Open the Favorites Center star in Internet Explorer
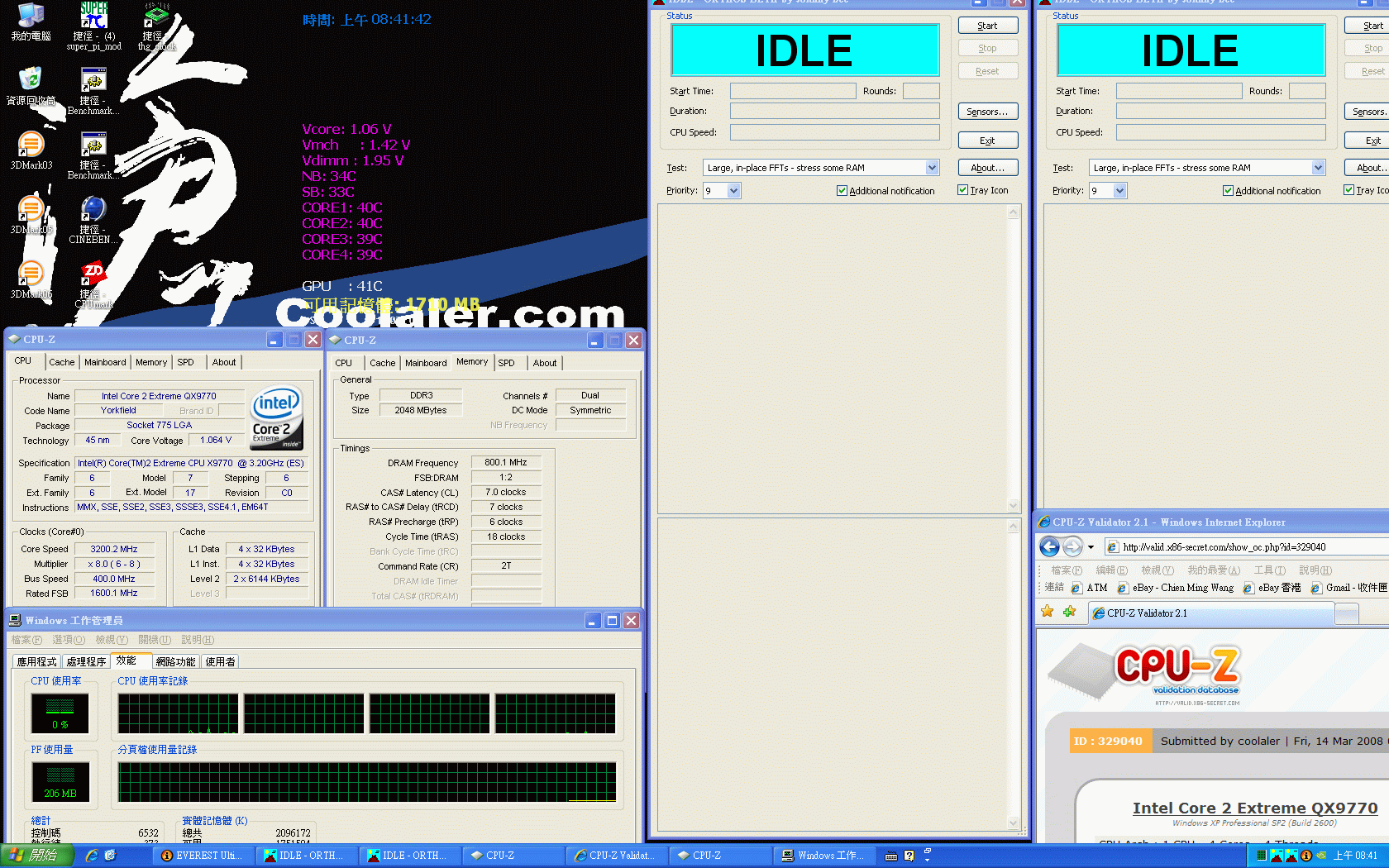 (x=1048, y=612)
